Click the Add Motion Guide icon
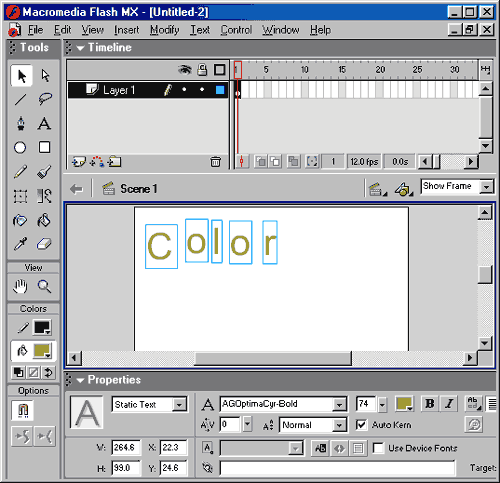The image size is (500, 483). 97,162
